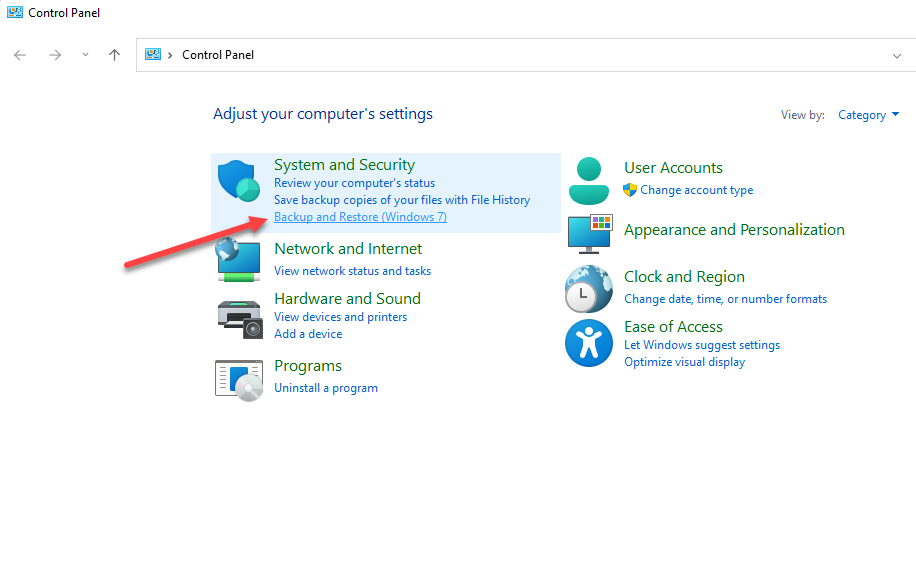This screenshot has height=565, width=916.
Task: Click the Hardware and Sound printer icon
Action: [238, 316]
